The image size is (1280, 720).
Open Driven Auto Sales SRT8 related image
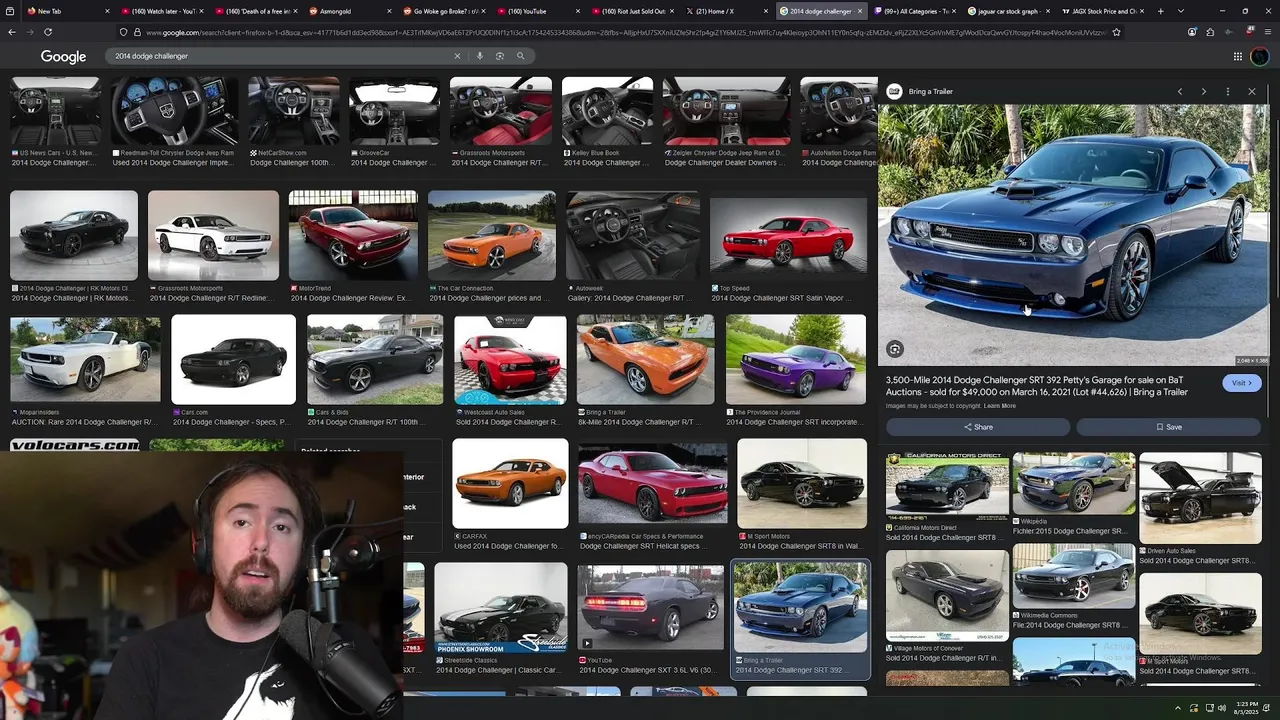1200,498
